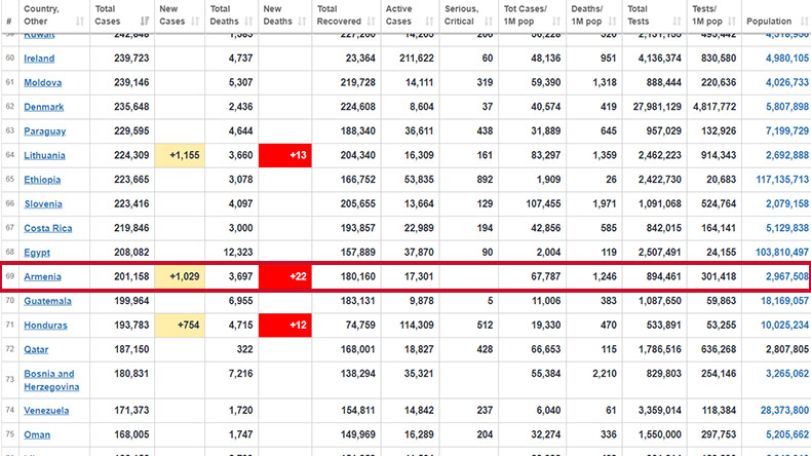Open the Armenia country link

point(42,277)
